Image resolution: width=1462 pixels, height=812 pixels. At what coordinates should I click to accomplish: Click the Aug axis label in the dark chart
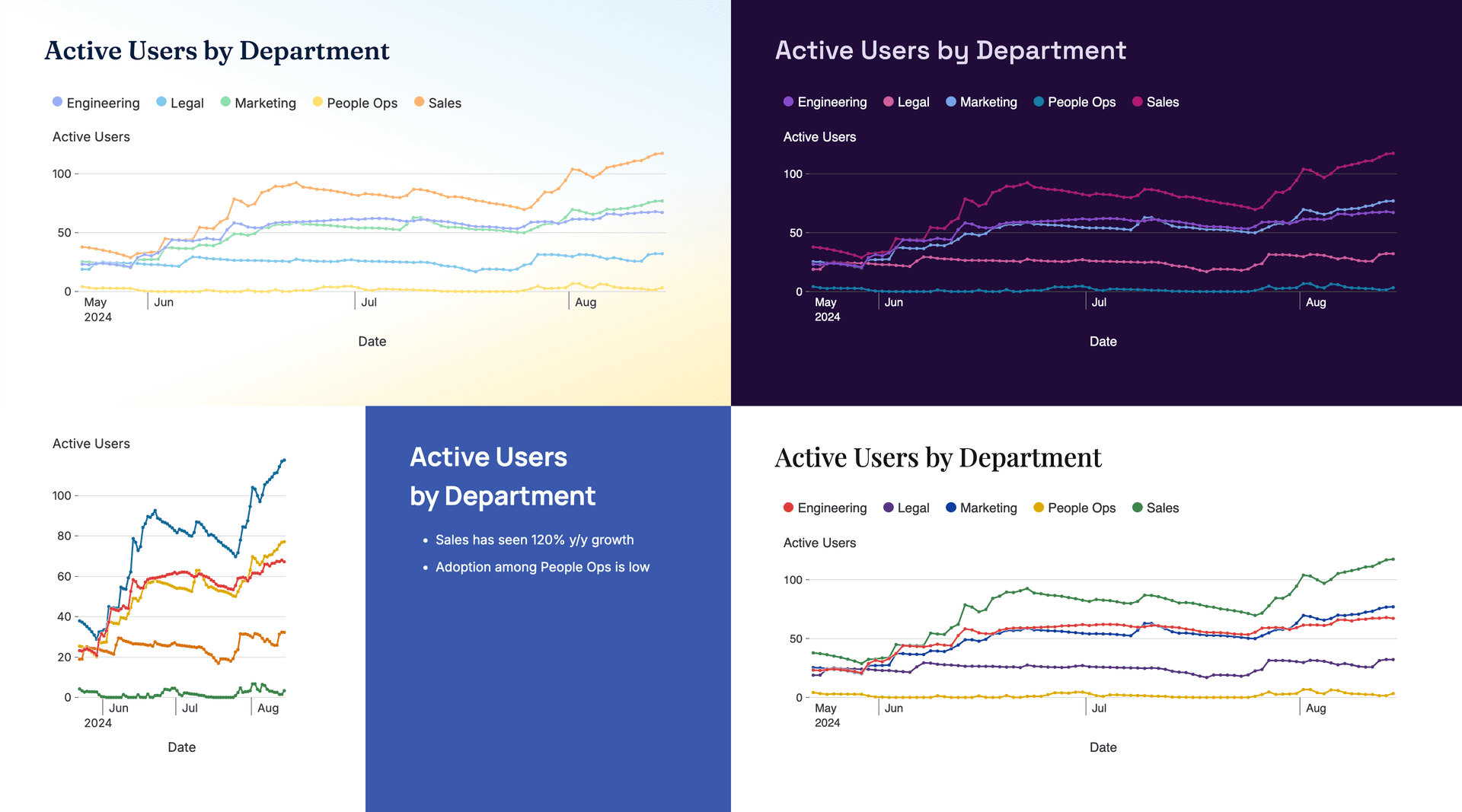[x=1316, y=302]
